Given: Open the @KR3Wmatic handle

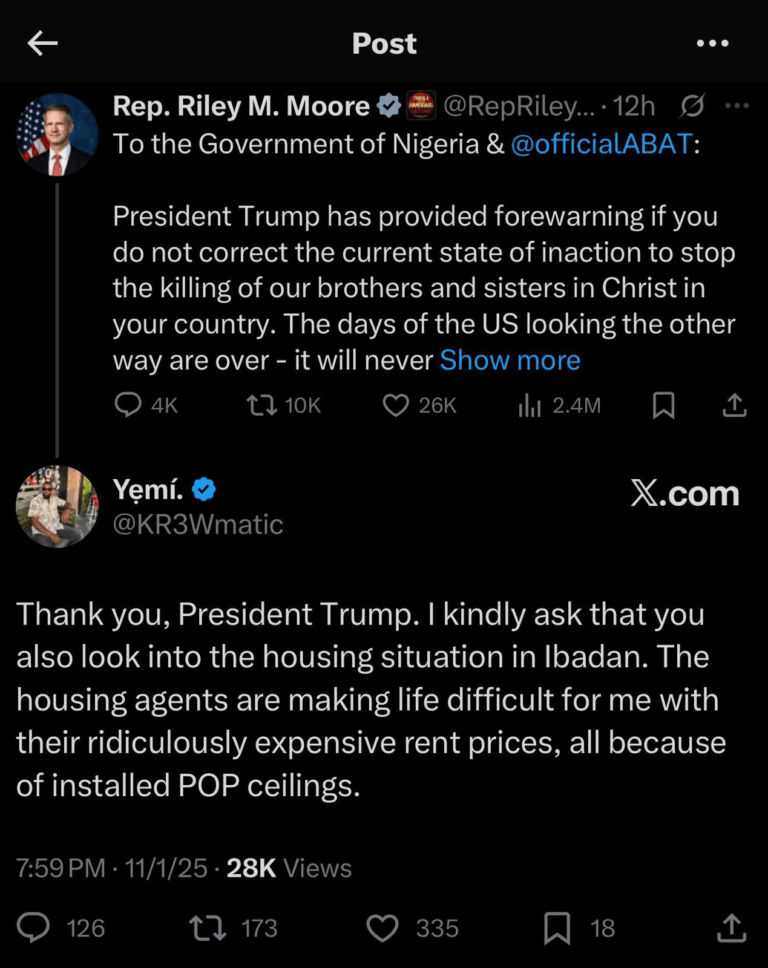Looking at the screenshot, I should [198, 524].
